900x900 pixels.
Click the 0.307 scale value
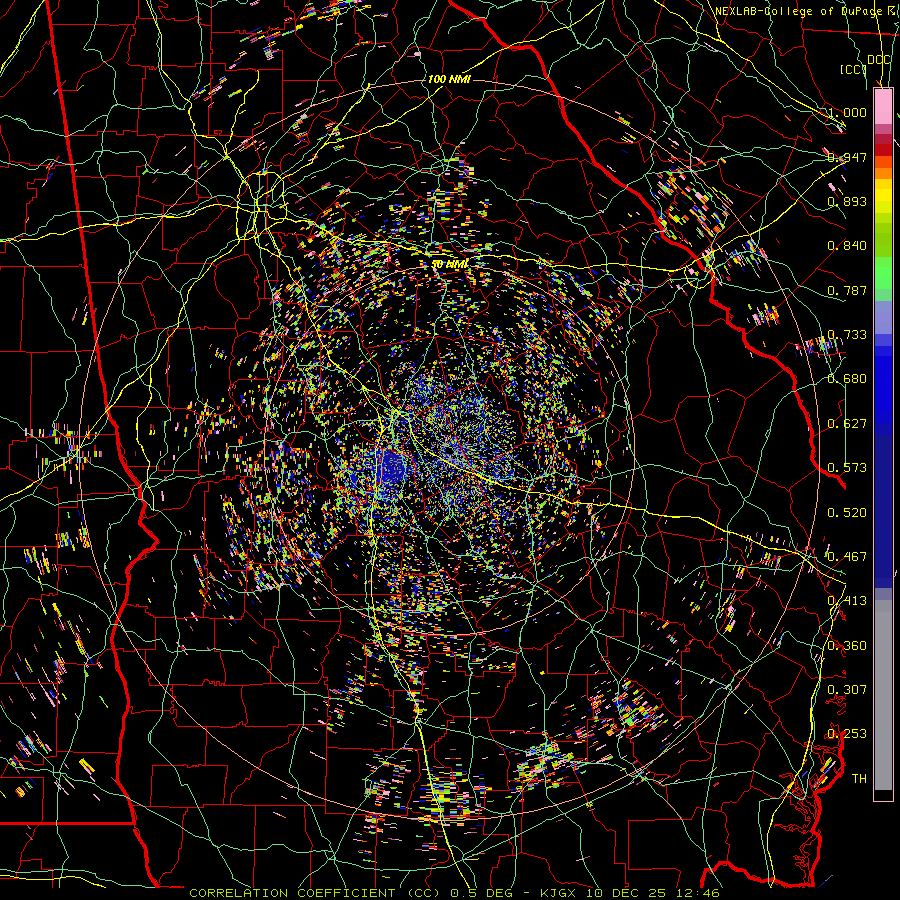[847, 690]
